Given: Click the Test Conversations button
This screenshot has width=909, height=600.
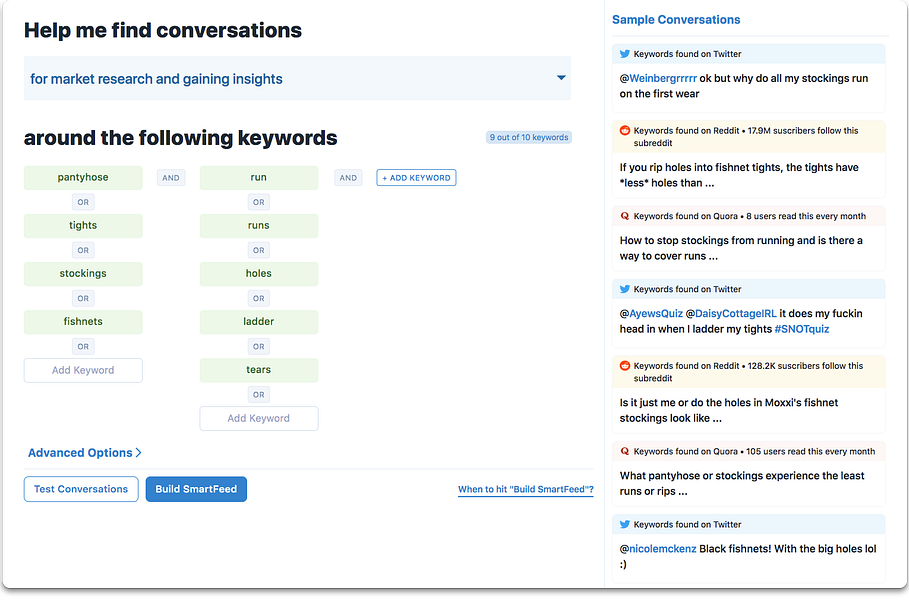Looking at the screenshot, I should pos(81,489).
